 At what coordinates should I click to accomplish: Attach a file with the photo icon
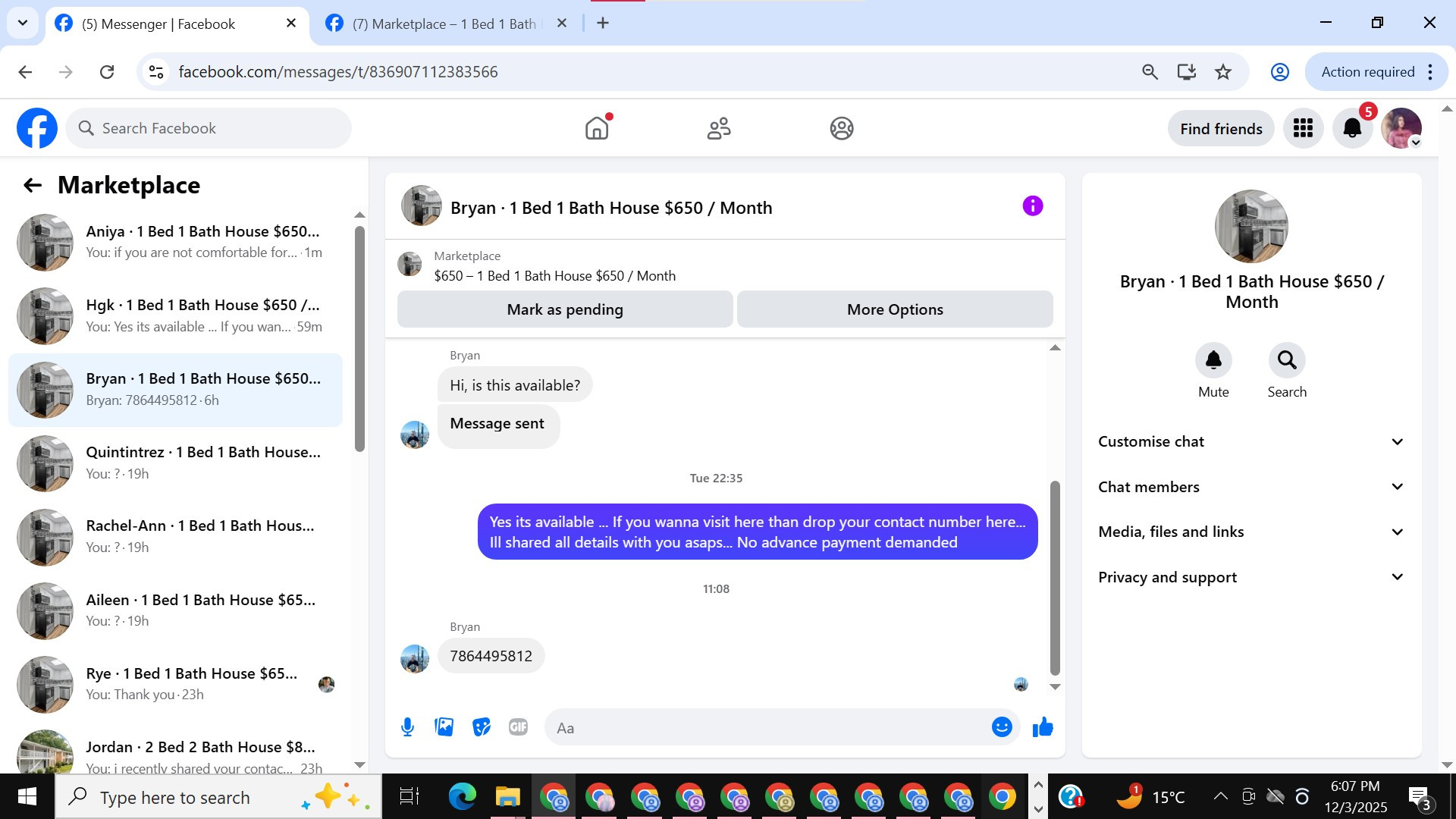tap(444, 727)
